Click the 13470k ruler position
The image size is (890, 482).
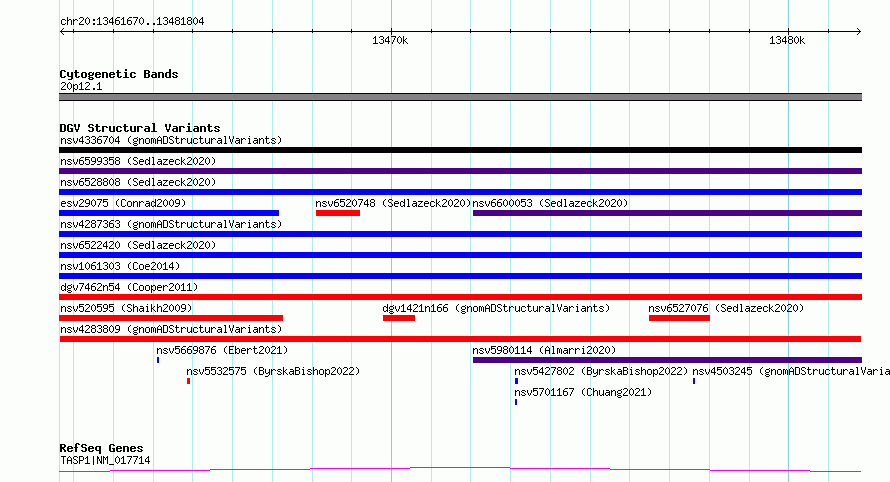click(390, 40)
